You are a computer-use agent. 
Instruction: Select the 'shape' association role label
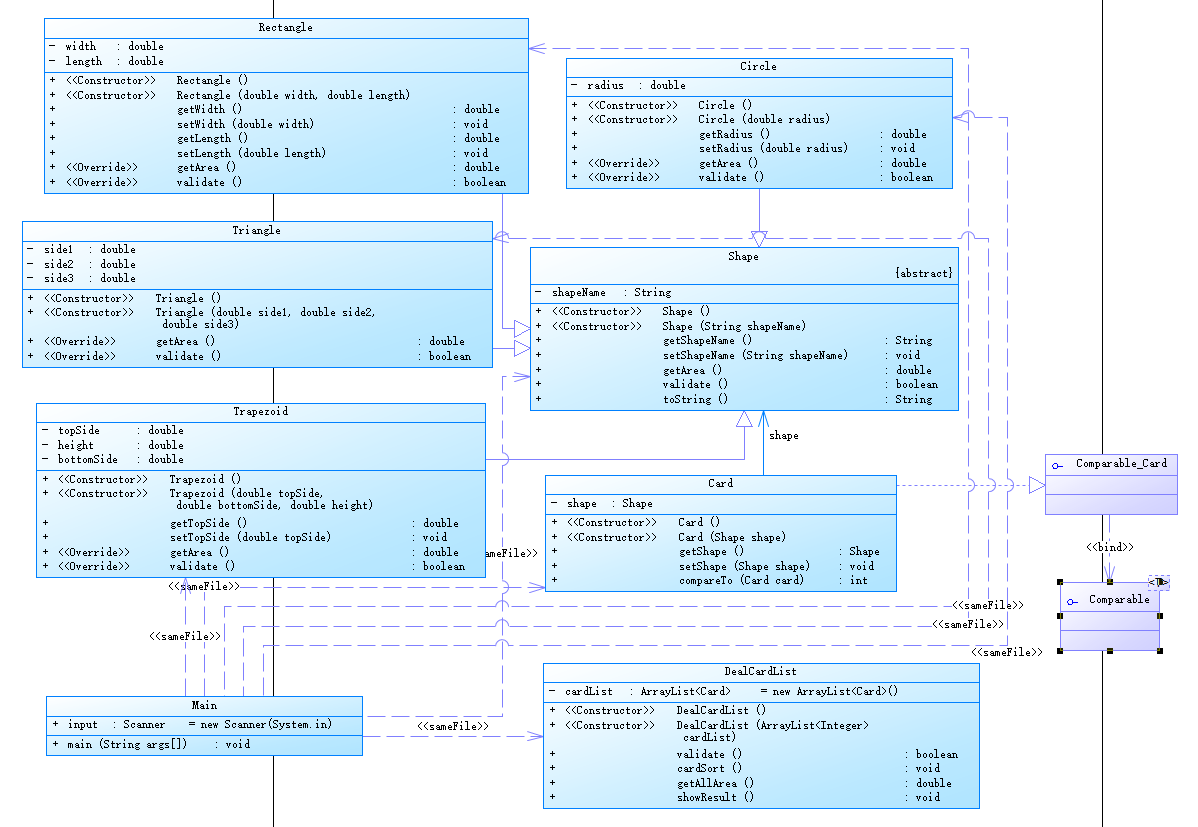pyautogui.click(x=784, y=436)
